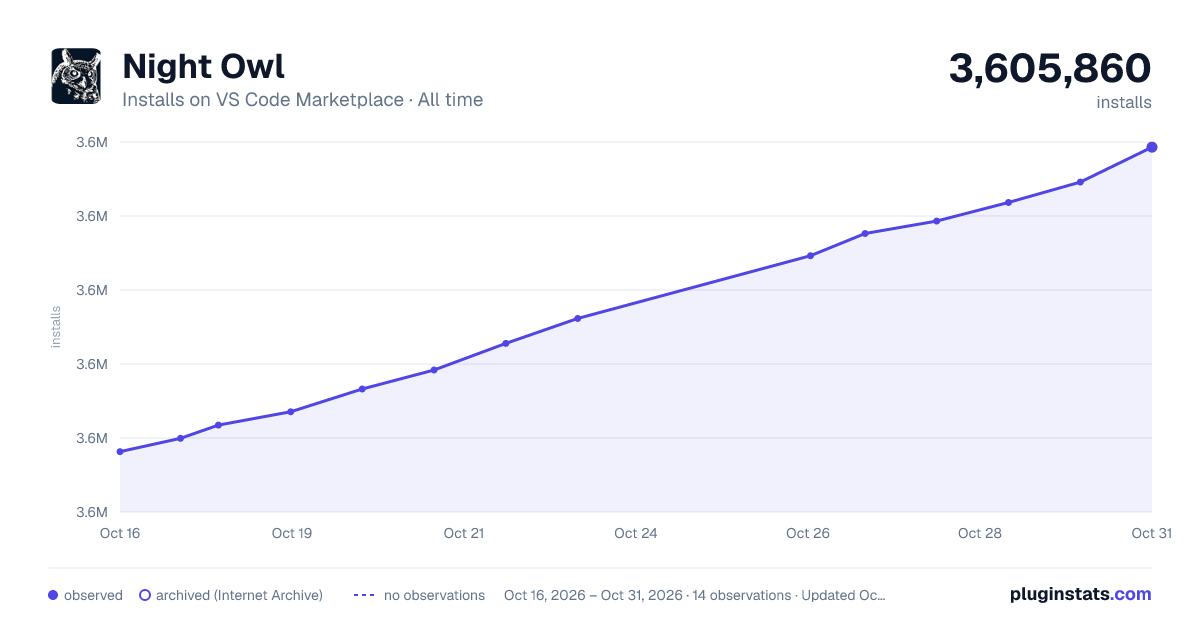The width and height of the screenshot is (1200, 630).
Task: Click the 'observed' legend label
Action: click(93, 595)
